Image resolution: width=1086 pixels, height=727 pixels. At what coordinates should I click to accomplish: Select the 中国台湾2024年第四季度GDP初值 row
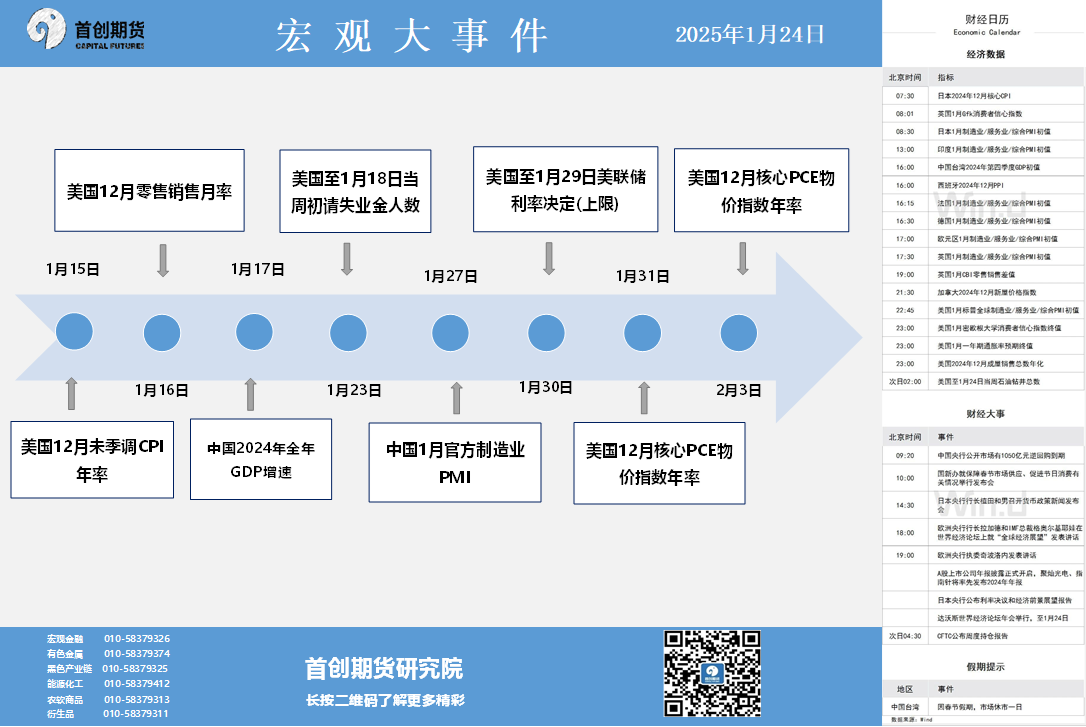coord(983,168)
